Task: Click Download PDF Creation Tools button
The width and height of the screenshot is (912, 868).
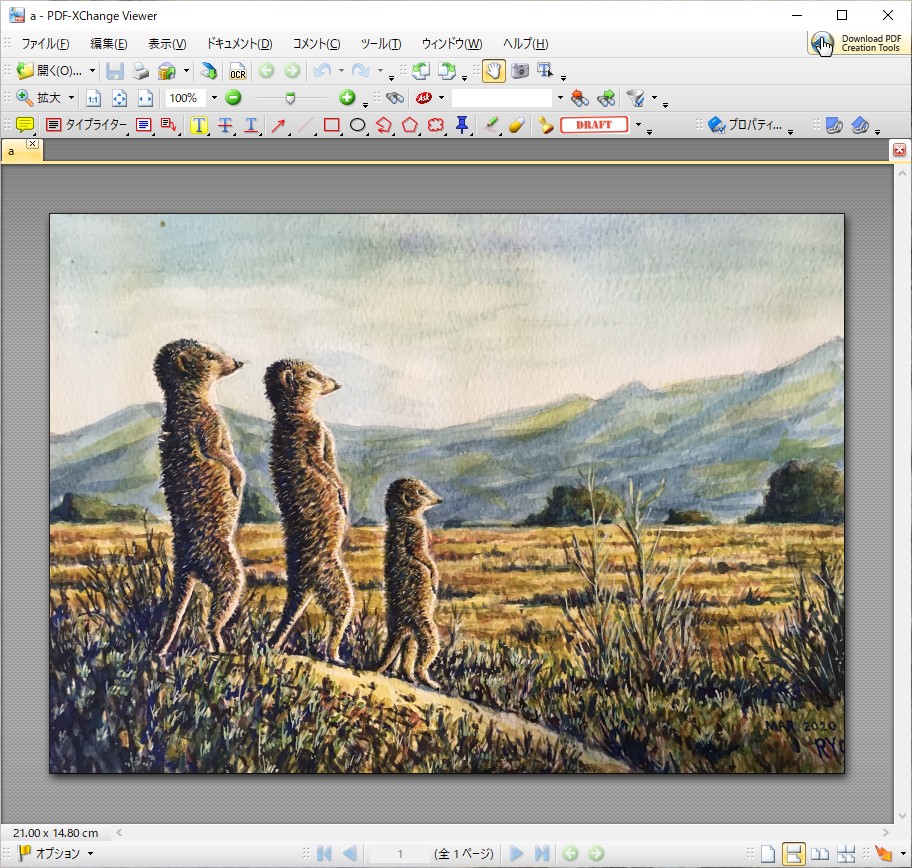Action: click(x=858, y=43)
